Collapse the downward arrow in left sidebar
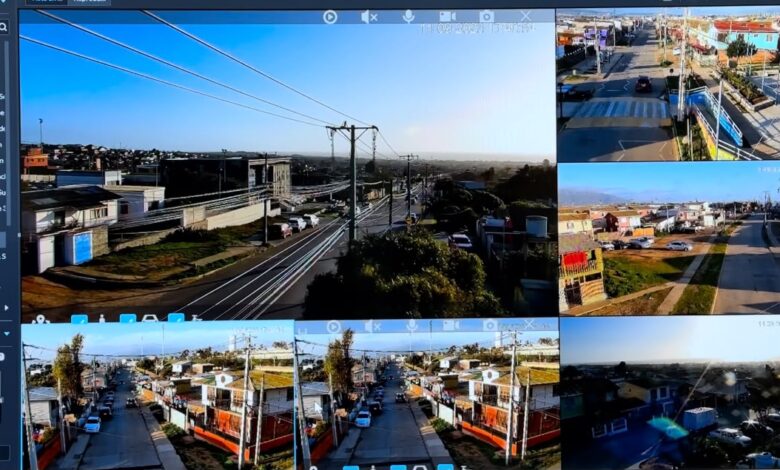 pos(6,334)
